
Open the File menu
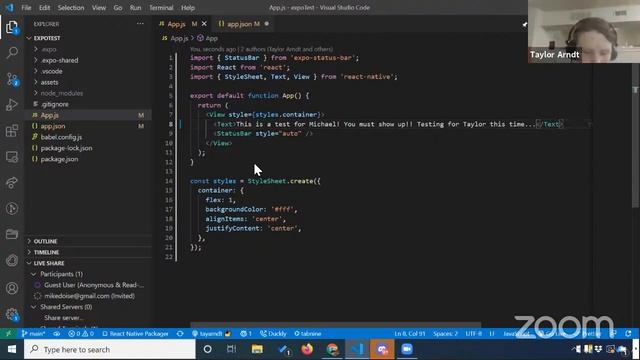click(x=26, y=7)
